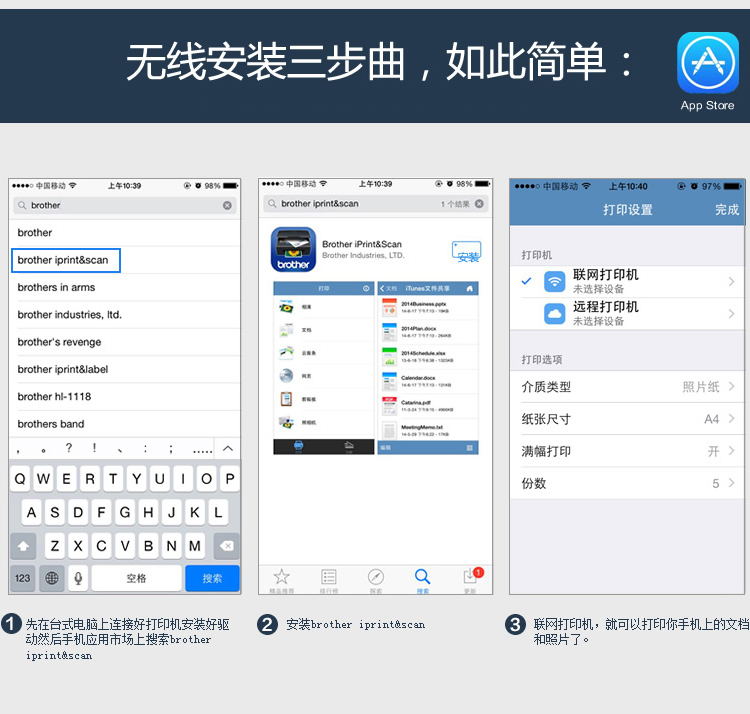750x714 pixels.
Task: Click the App Store icon in banner
Action: [707, 63]
